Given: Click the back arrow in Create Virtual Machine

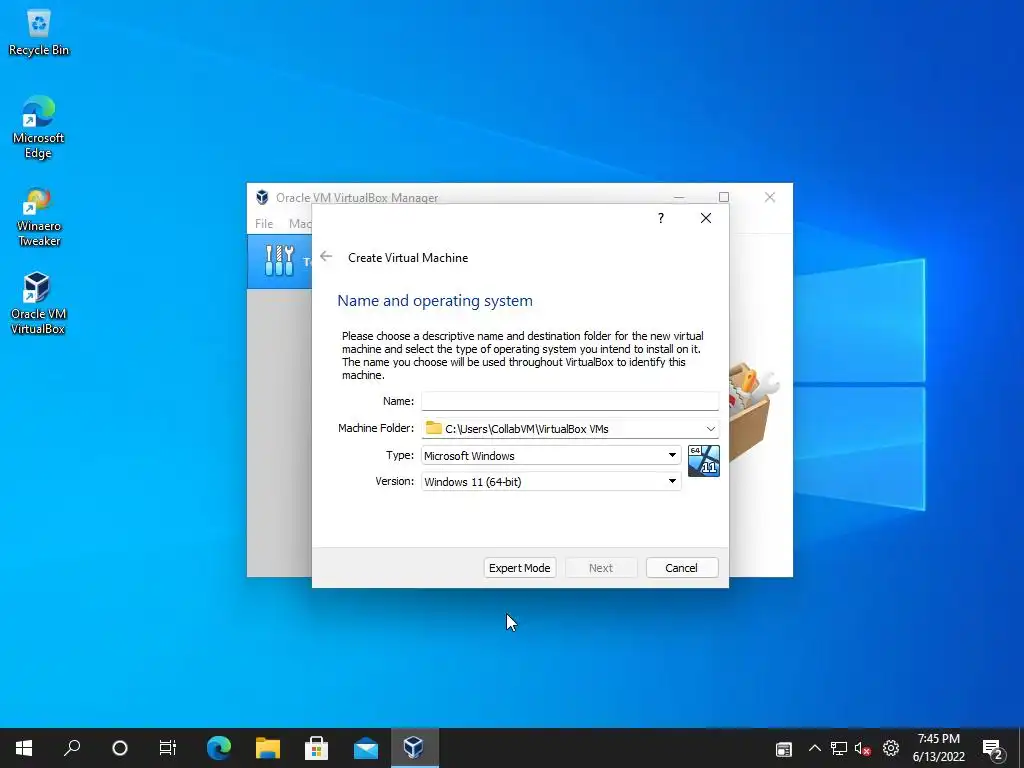Looking at the screenshot, I should coord(326,257).
